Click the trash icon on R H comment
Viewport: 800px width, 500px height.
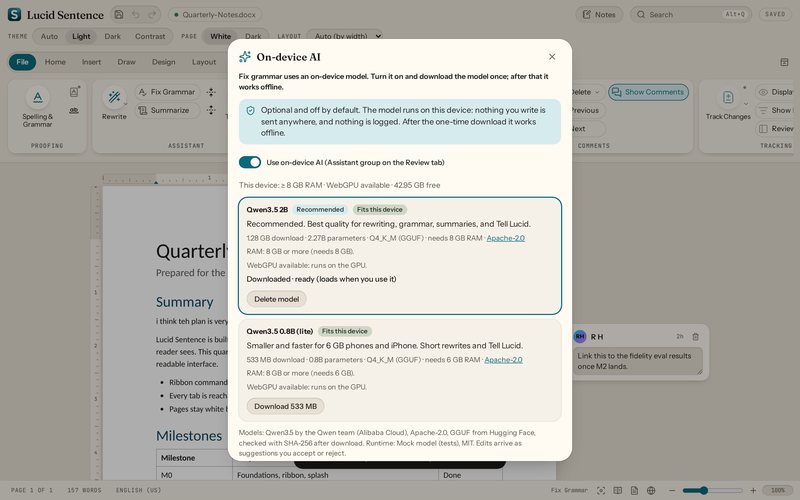tap(695, 337)
